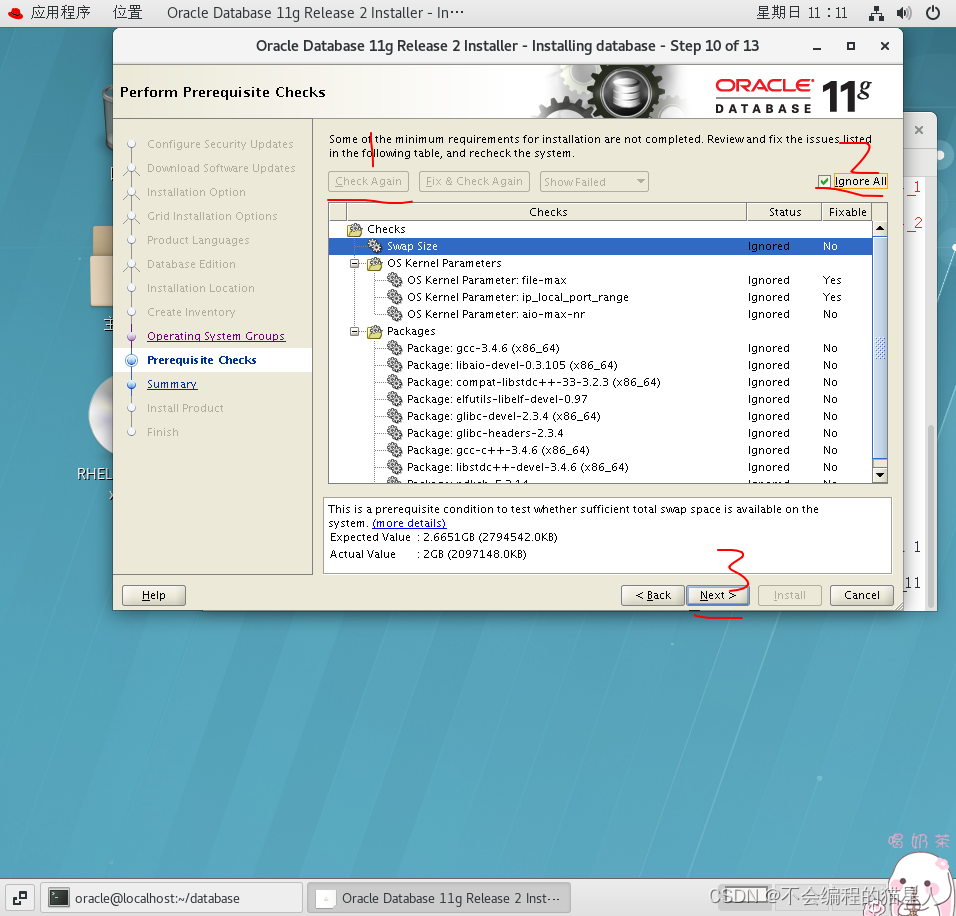Open the more details link
956x916 pixels.
[409, 523]
